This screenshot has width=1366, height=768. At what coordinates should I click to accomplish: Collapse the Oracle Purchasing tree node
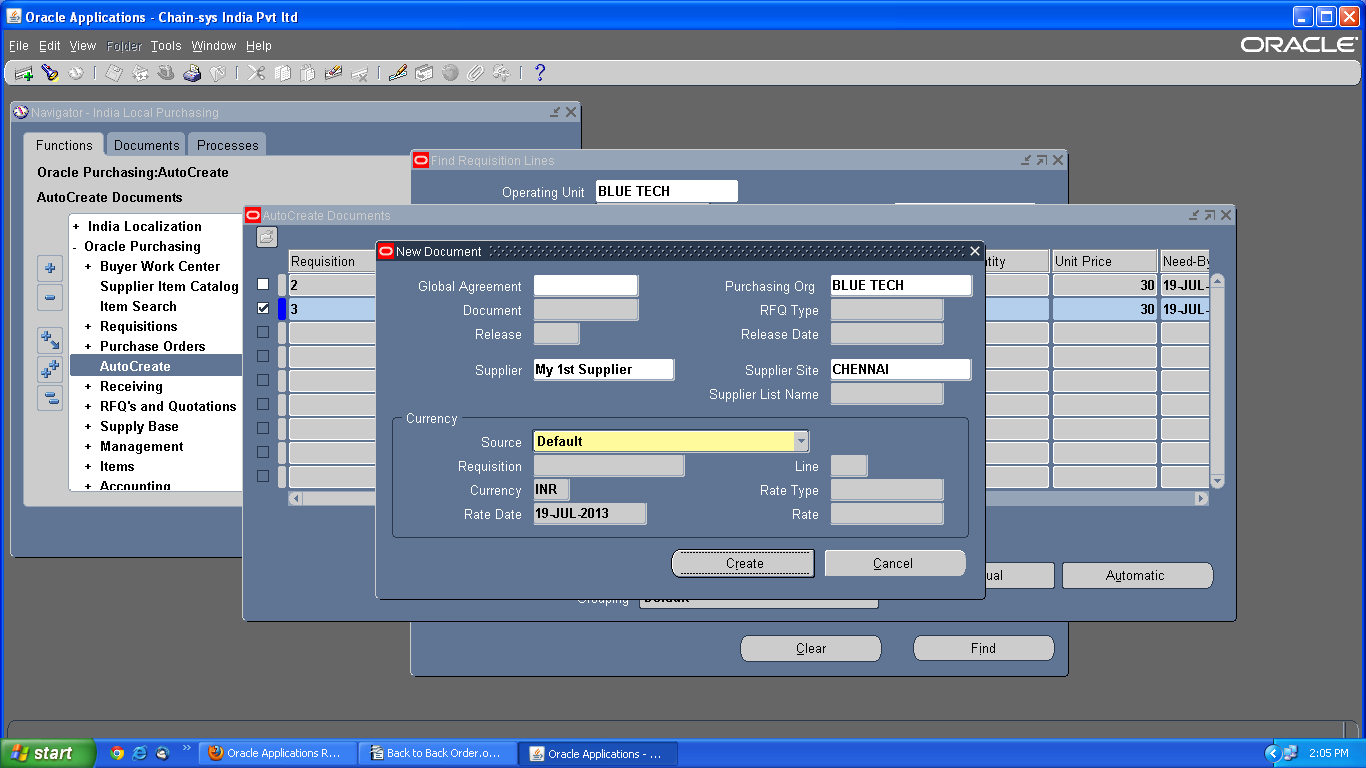click(x=75, y=247)
